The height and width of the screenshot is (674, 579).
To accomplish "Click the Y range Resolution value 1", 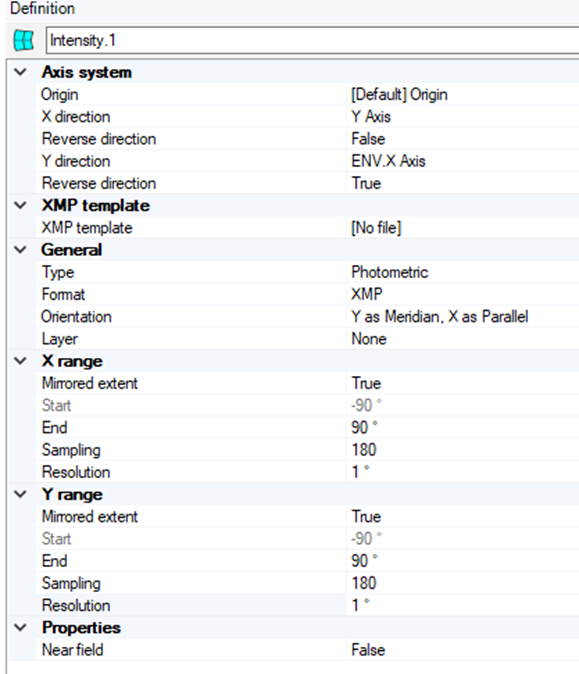I will click(x=463, y=605).
